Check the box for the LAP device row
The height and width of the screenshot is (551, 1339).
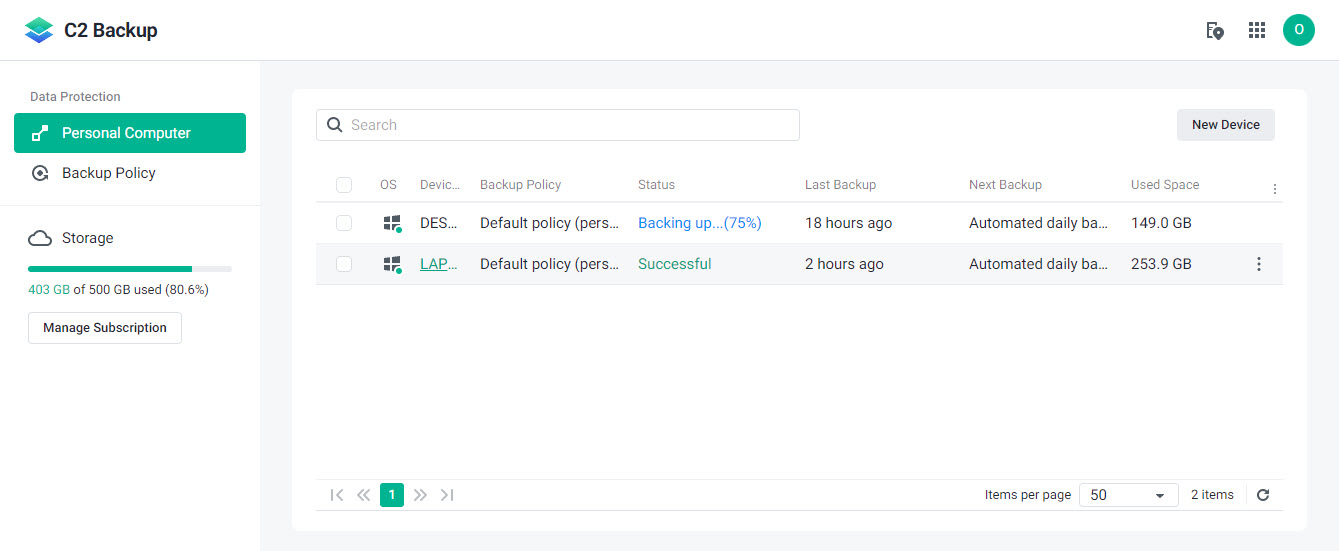click(x=344, y=264)
